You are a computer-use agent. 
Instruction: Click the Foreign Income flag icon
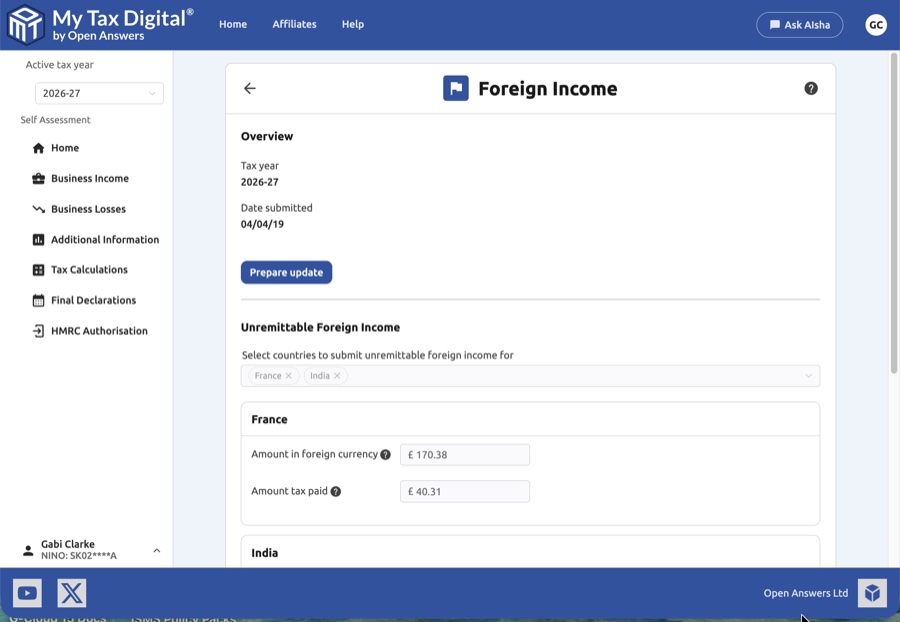pos(455,88)
